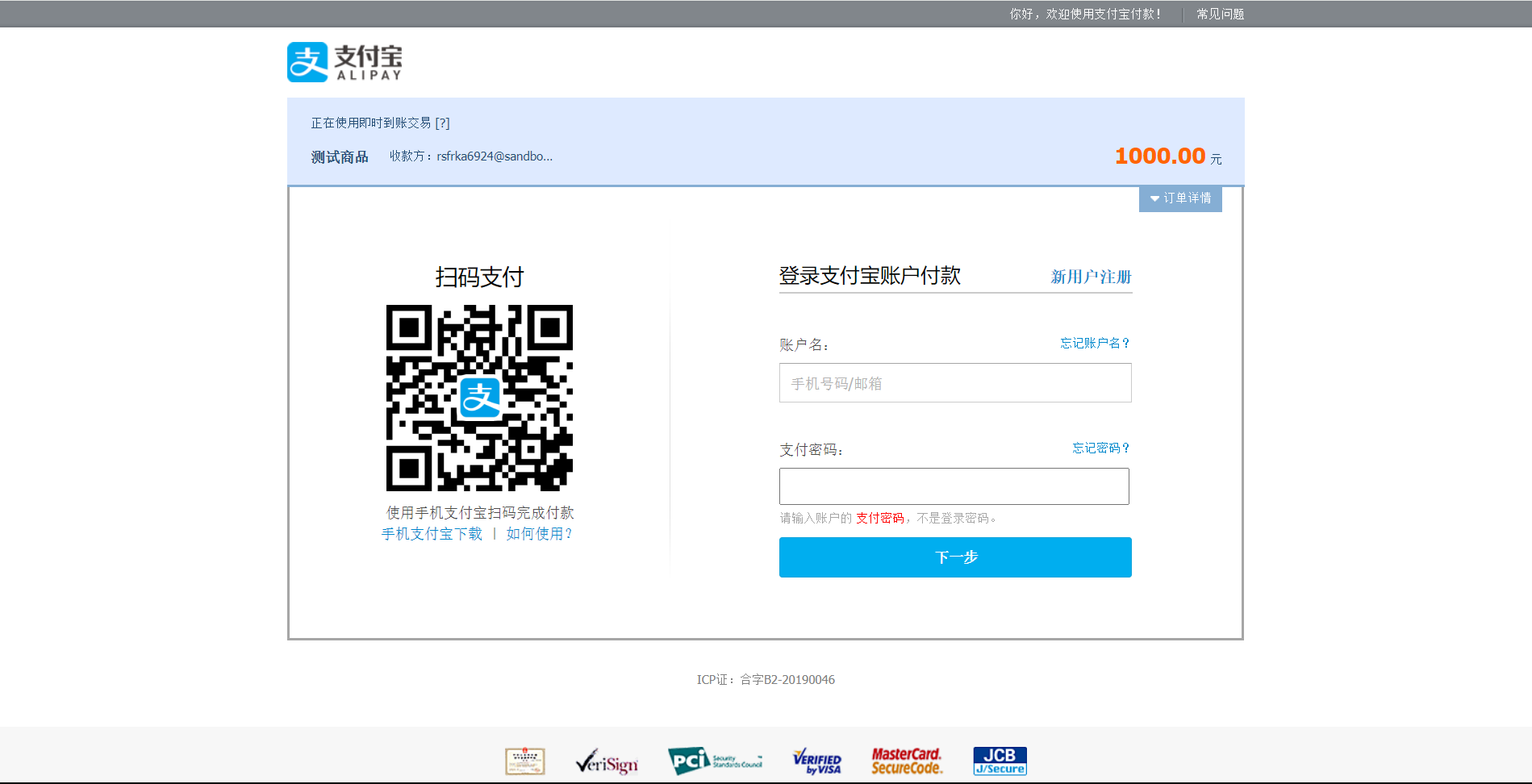This screenshot has height=784, width=1532.
Task: Click the 下一步 next step button
Action: point(954,557)
